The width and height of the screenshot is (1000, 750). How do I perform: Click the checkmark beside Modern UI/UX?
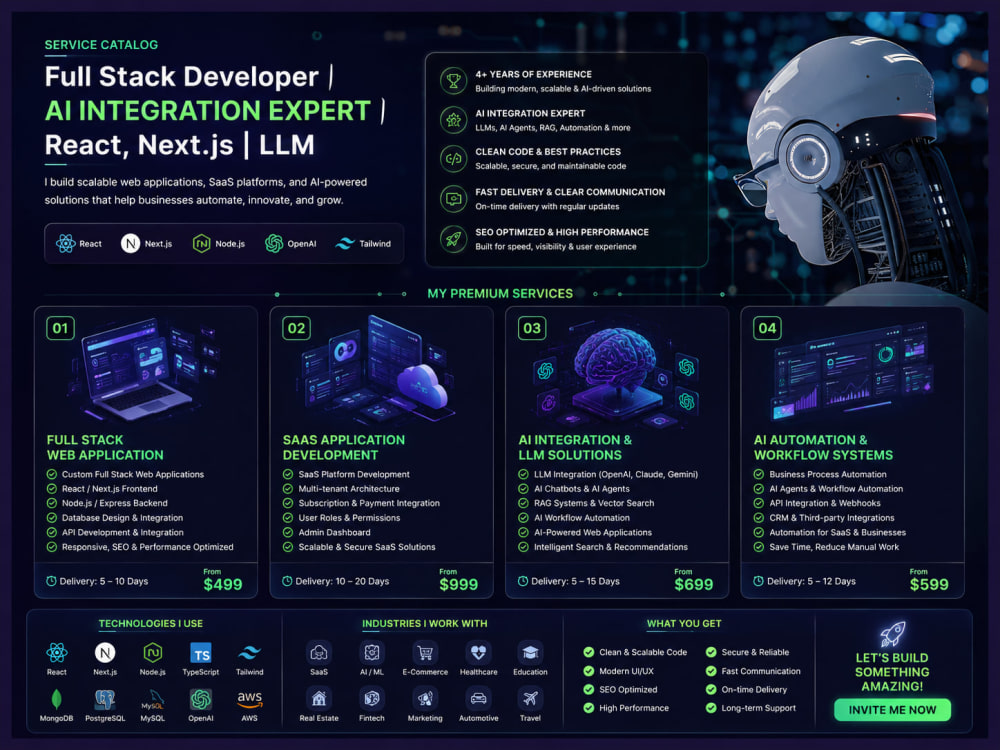coord(589,671)
